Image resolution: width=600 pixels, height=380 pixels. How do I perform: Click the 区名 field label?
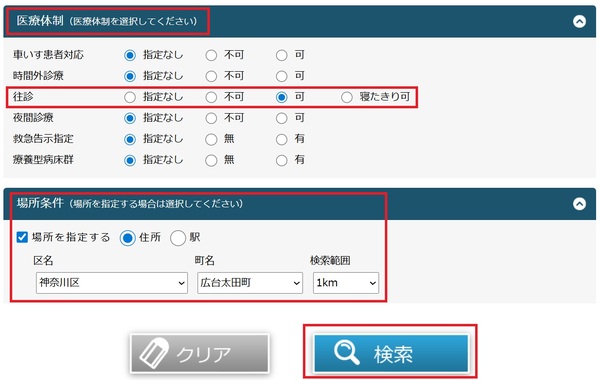point(43,261)
